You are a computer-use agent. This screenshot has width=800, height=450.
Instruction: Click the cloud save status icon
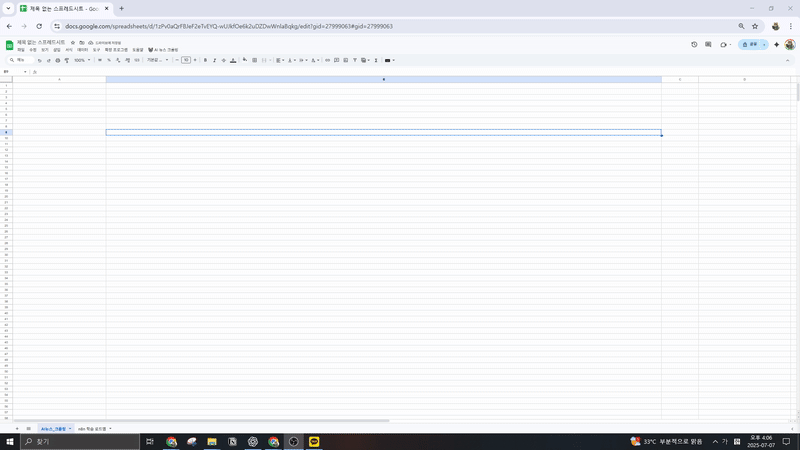pos(91,43)
